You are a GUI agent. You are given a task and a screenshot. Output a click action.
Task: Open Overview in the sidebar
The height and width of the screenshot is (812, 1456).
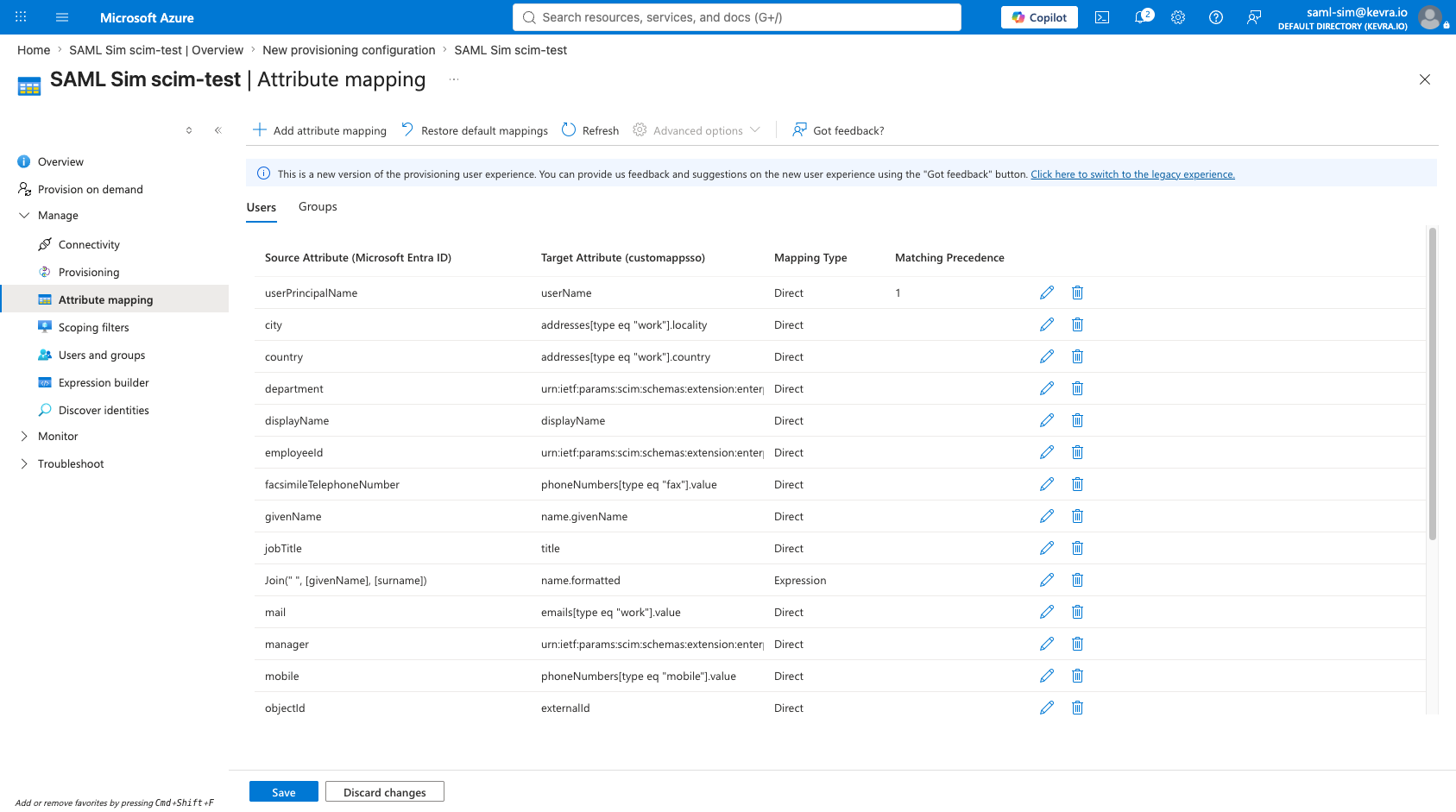click(x=60, y=161)
